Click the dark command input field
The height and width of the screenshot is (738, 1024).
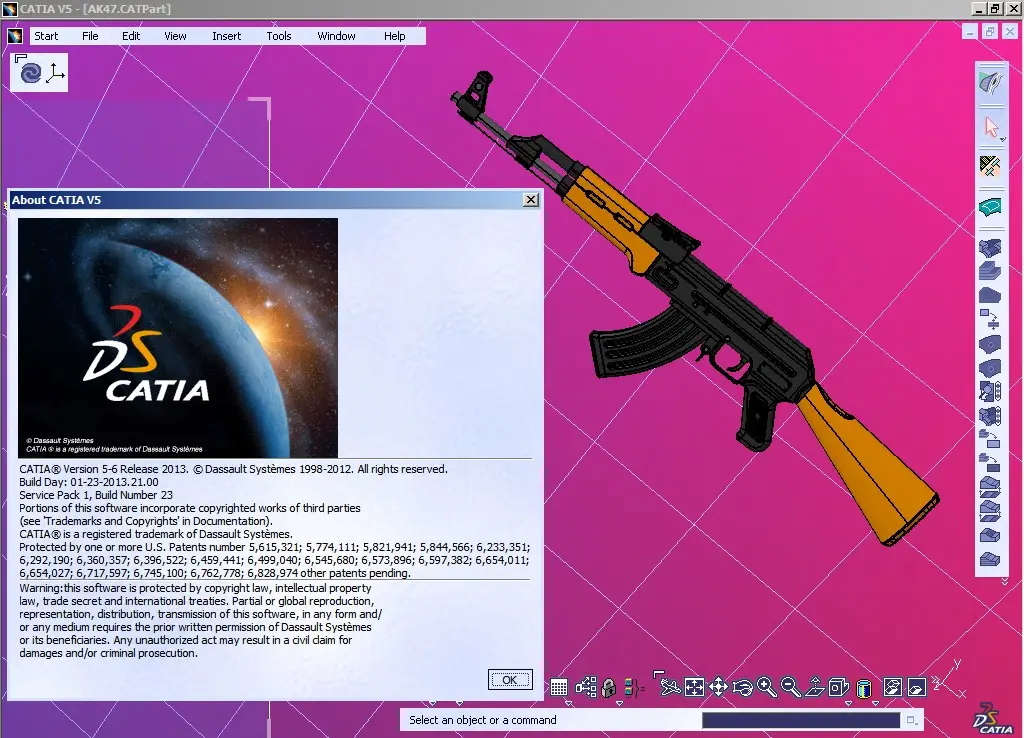click(801, 720)
